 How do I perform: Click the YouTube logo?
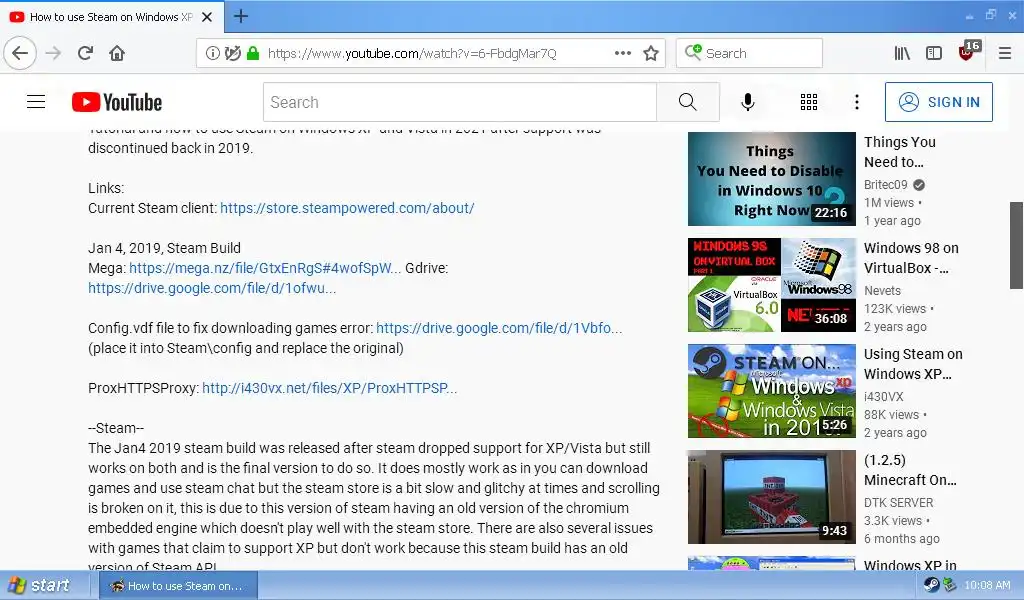click(117, 103)
